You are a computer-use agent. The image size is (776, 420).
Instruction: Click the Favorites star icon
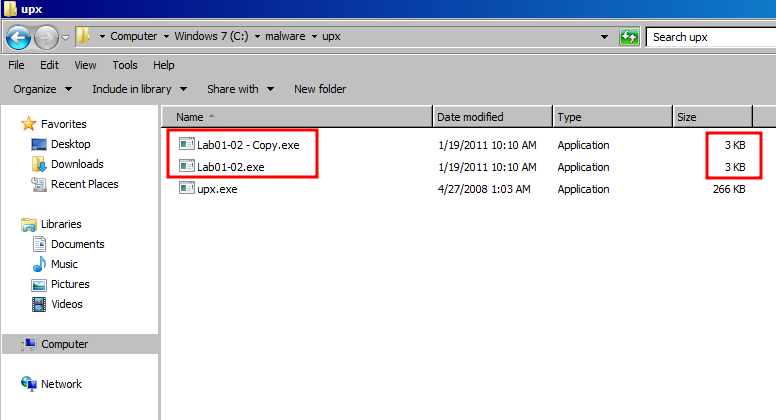tap(29, 124)
